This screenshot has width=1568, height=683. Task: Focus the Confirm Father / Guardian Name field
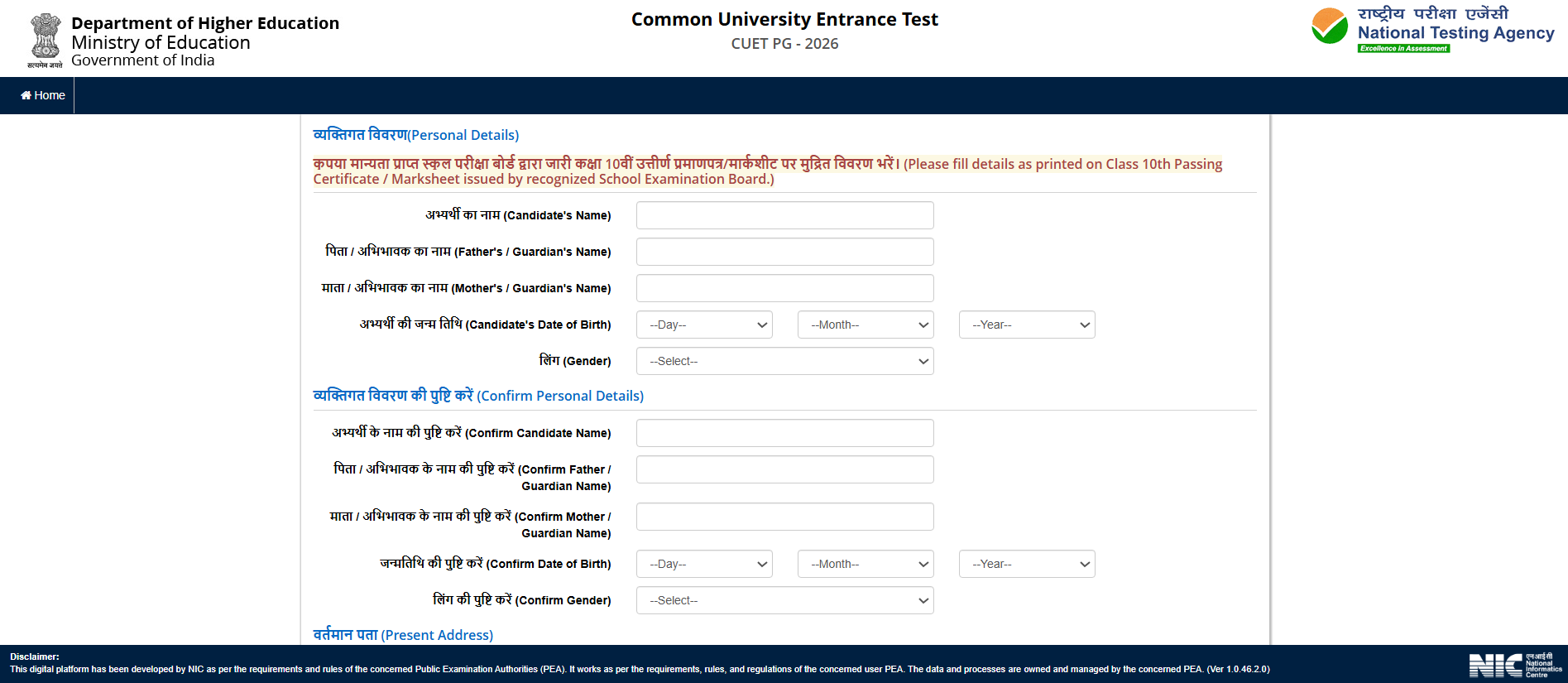784,469
